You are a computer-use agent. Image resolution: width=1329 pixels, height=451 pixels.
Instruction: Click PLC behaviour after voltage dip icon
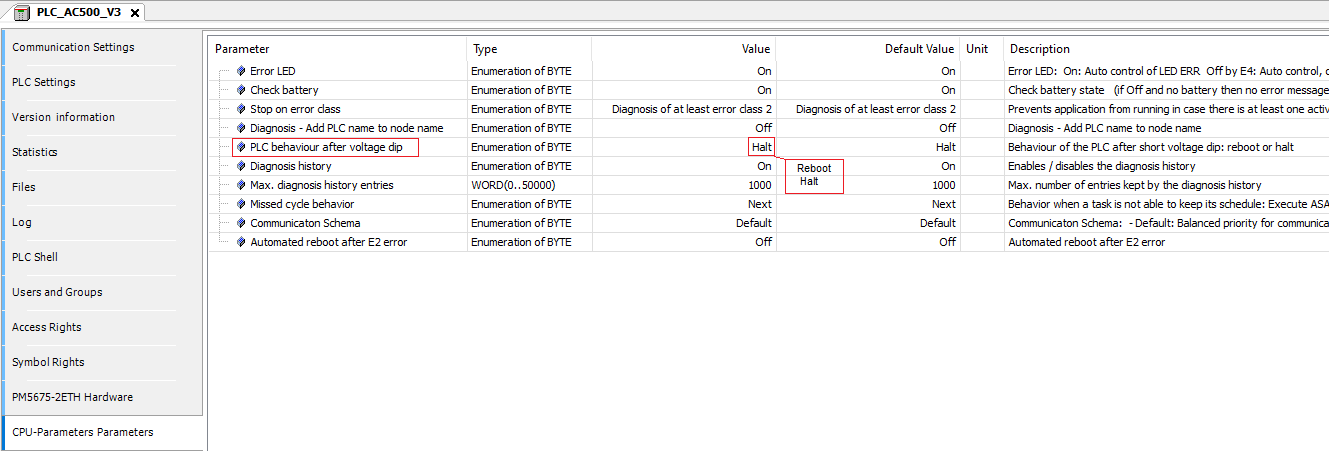[x=240, y=147]
